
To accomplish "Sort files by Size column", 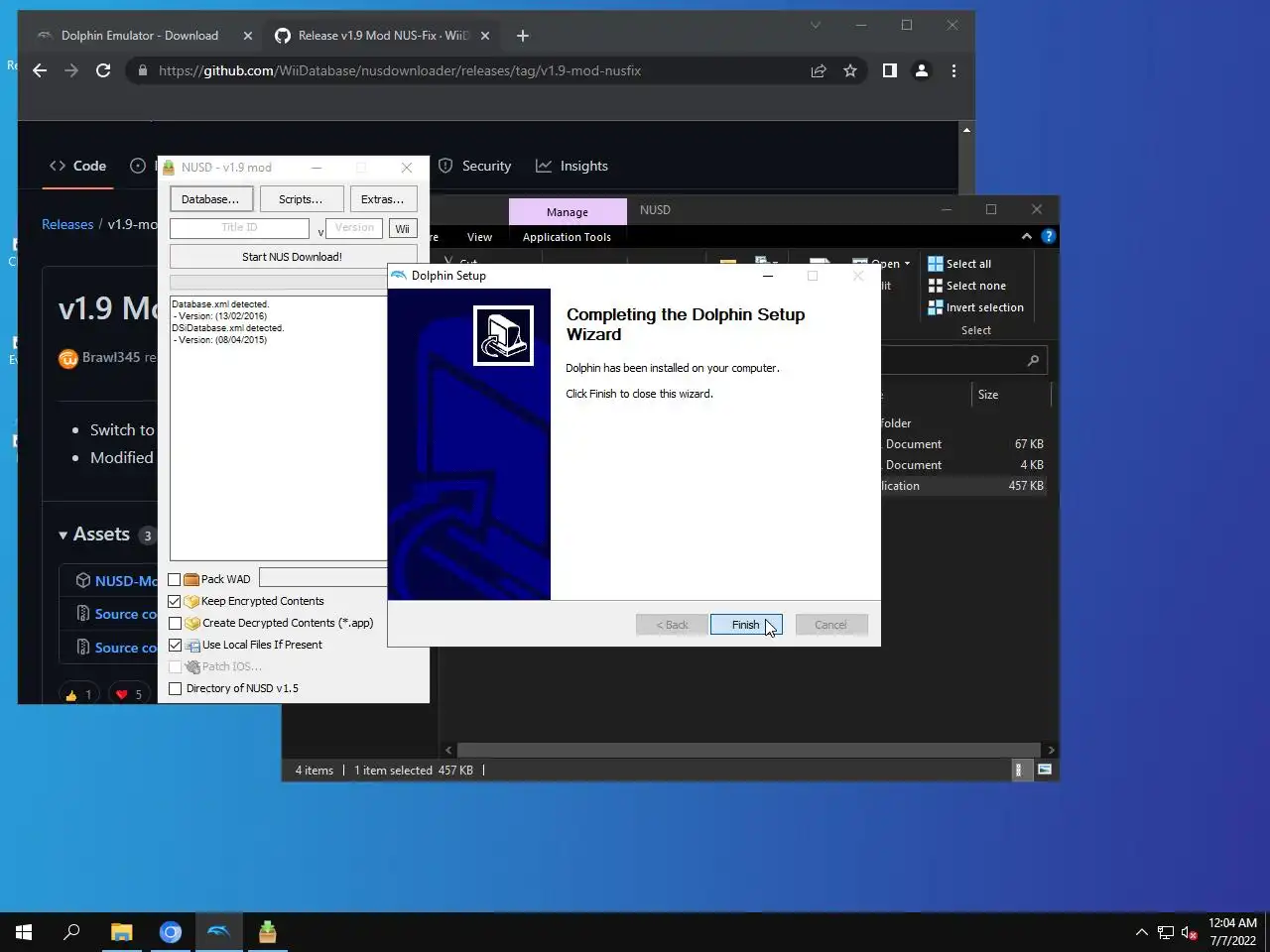I will coord(1009,395).
